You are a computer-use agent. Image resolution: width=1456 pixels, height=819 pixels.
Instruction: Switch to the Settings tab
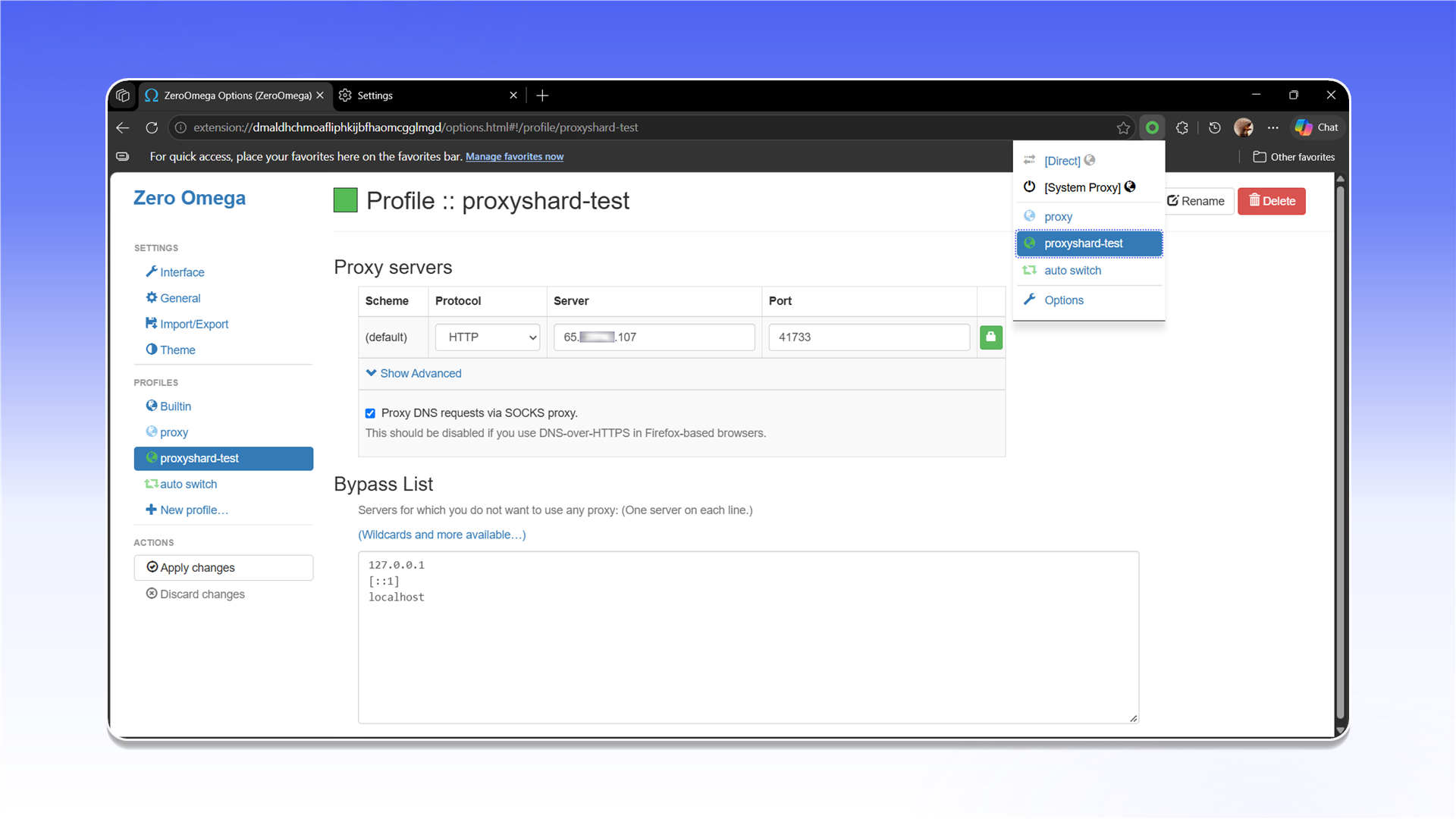[428, 96]
